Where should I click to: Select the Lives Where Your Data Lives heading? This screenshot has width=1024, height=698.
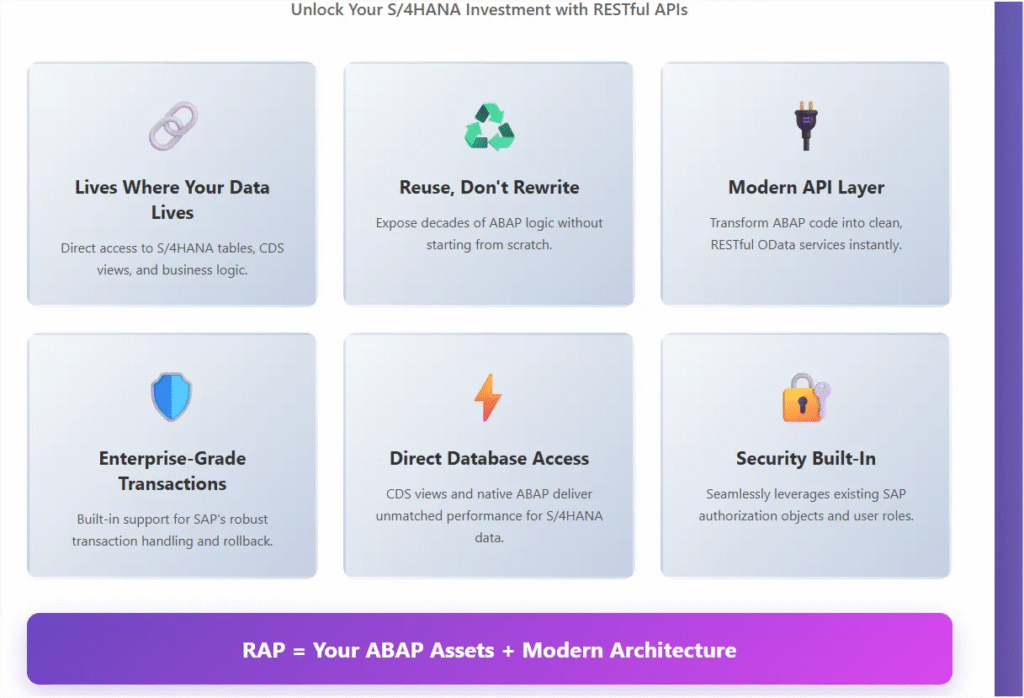tap(172, 200)
